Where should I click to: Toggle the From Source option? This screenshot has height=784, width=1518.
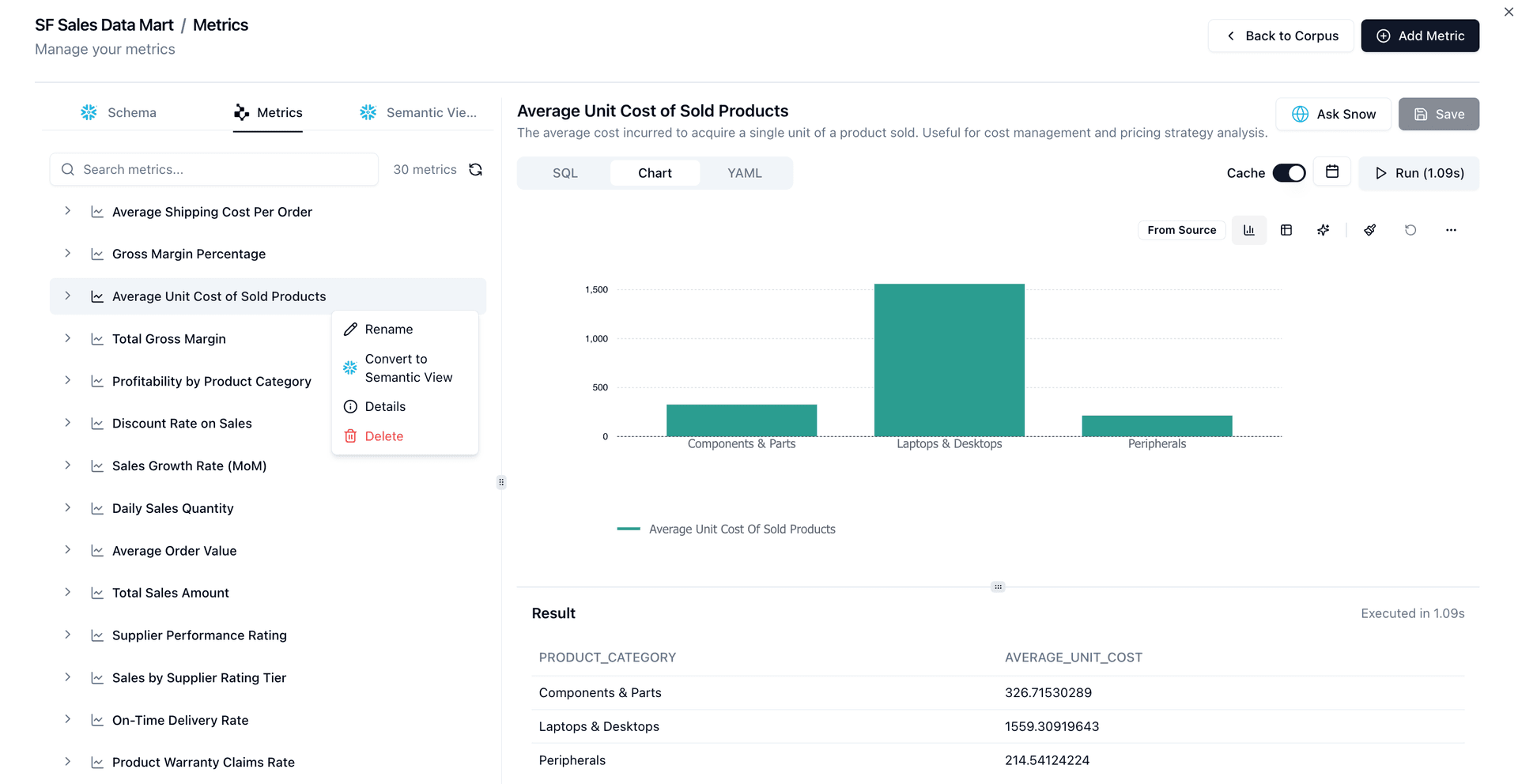[x=1181, y=230]
